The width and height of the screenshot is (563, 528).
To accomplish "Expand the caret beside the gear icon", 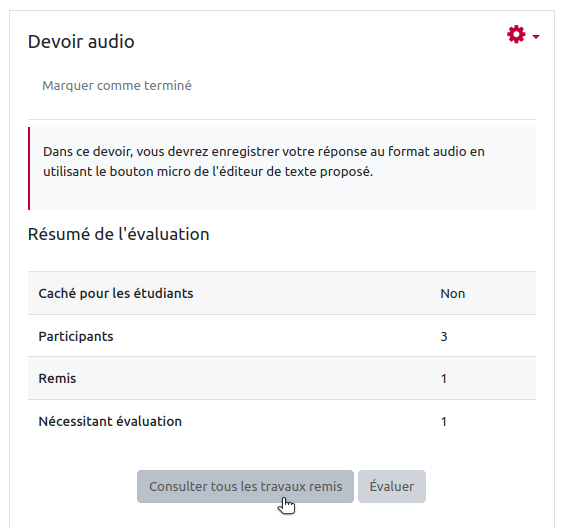I will pyautogui.click(x=536, y=36).
